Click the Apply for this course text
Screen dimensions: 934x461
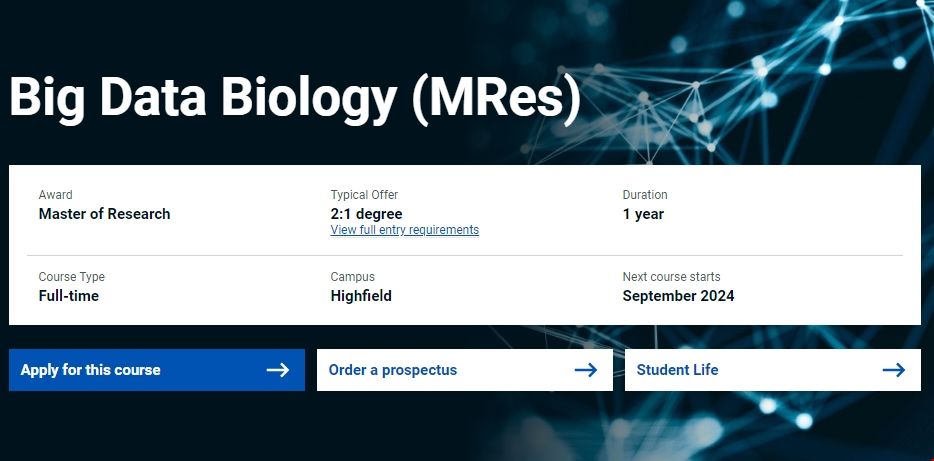[90, 370]
